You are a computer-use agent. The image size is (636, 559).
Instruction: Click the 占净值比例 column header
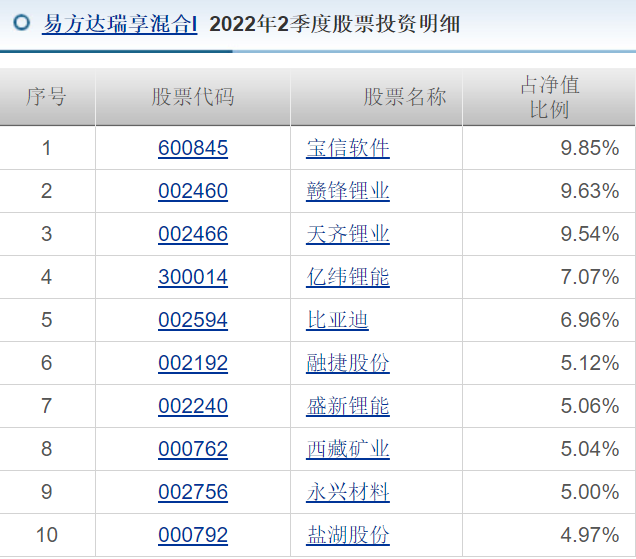pos(549,97)
